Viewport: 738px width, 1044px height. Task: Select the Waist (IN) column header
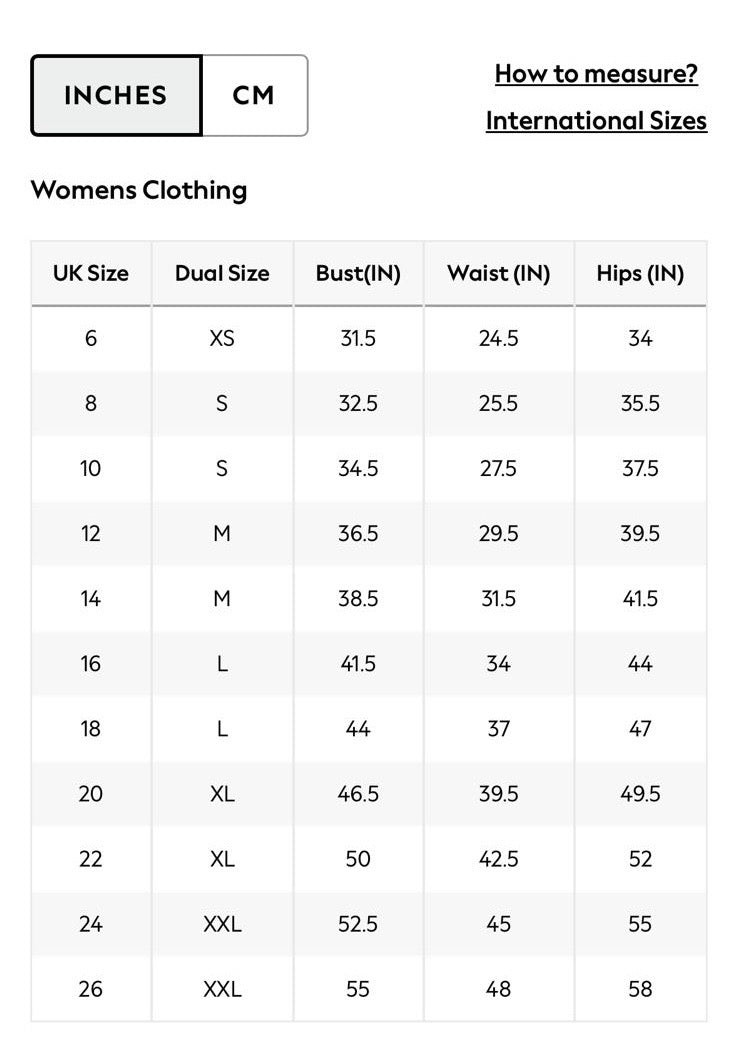coord(498,274)
